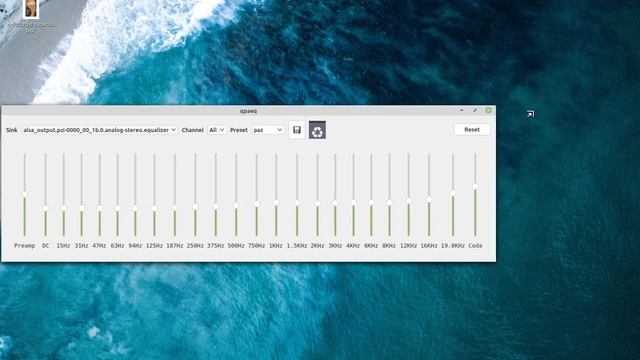Maximize the qpaeq window
640x360 pixels.
click(x=475, y=110)
